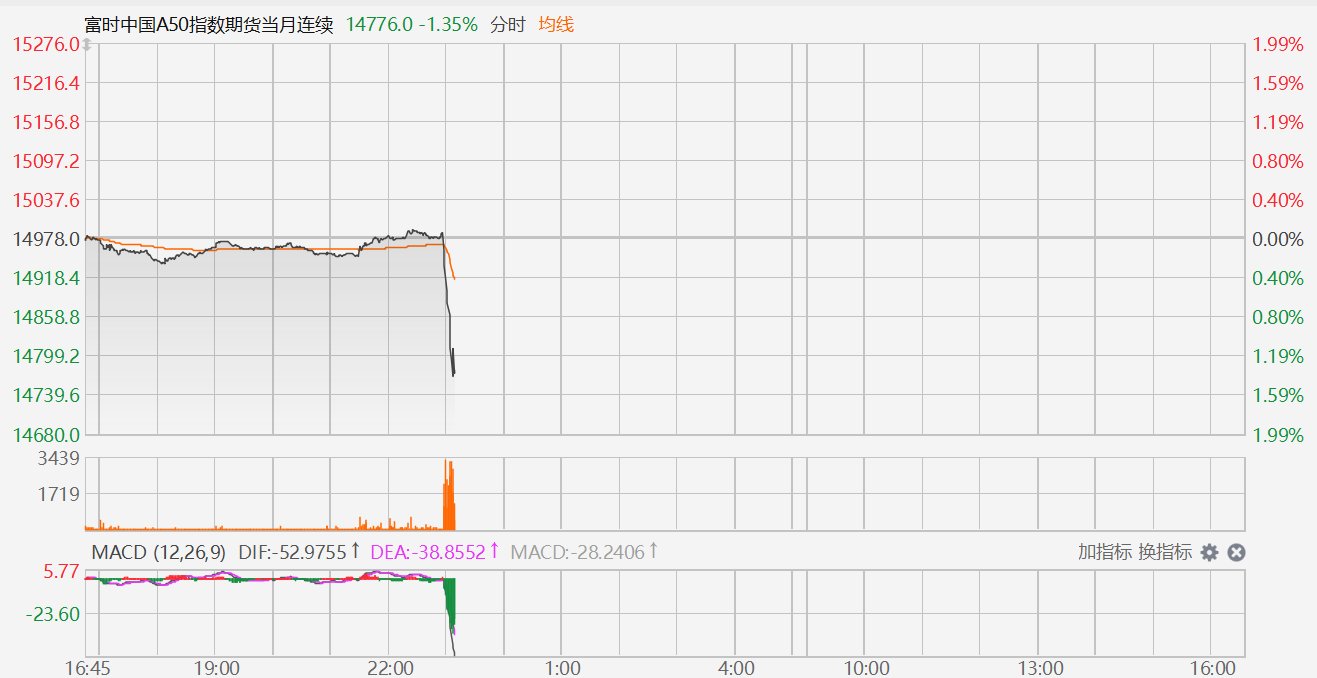The image size is (1317, 678).
Task: Toggle the magenta DEA legend value
Action: pyautogui.click(x=434, y=552)
